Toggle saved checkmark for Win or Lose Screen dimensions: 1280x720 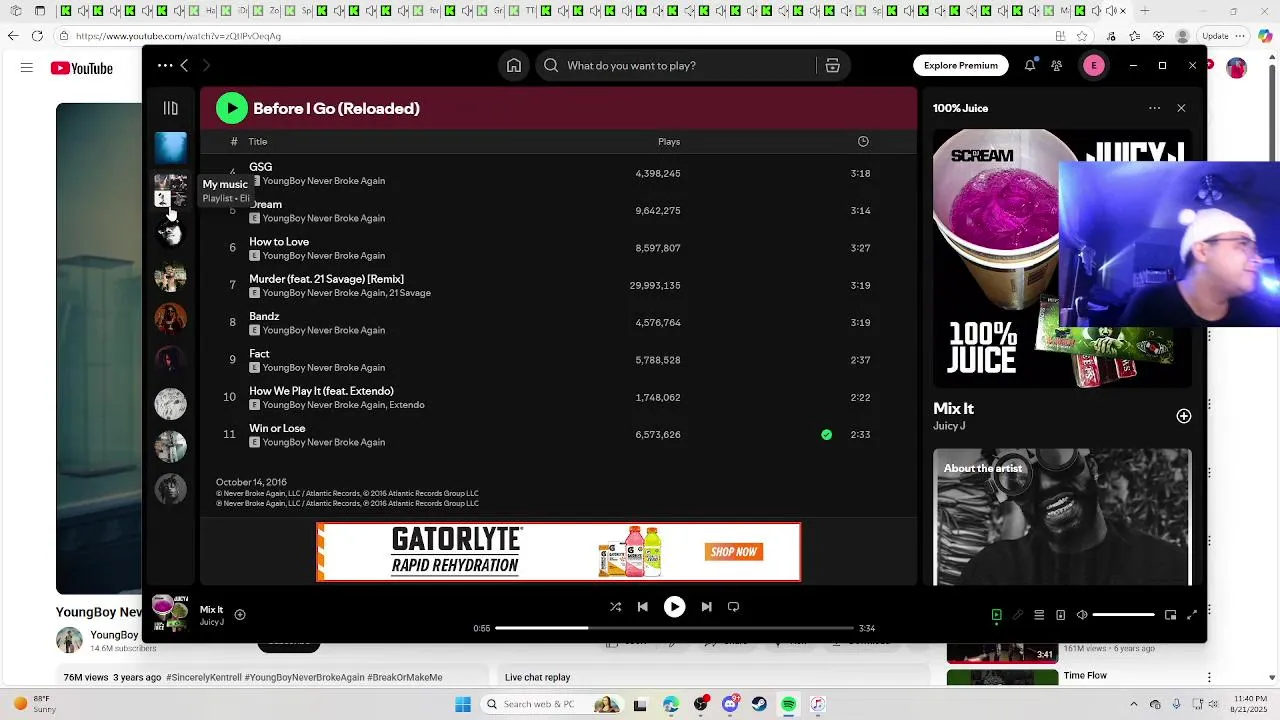pyautogui.click(x=826, y=435)
